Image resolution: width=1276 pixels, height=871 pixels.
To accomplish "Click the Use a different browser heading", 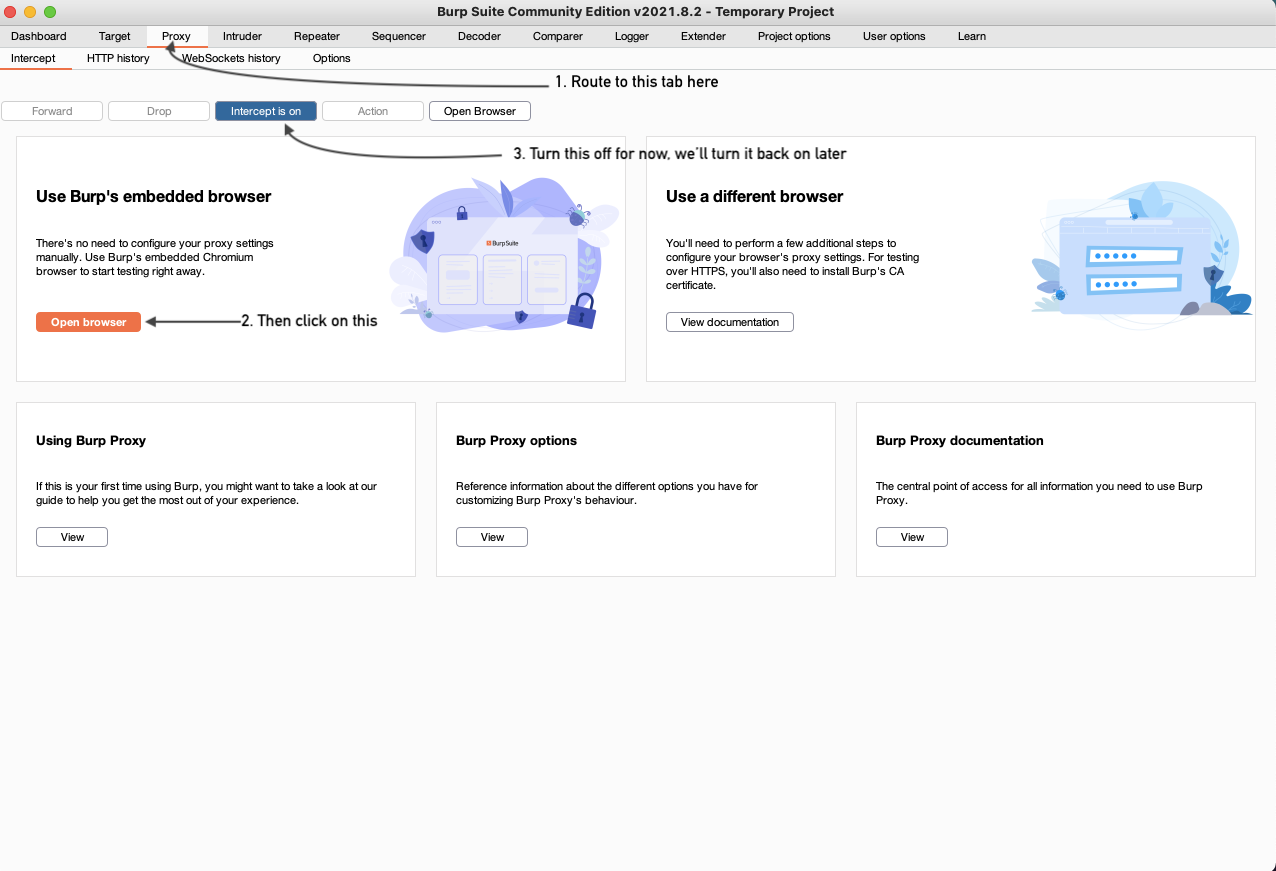I will click(x=755, y=196).
